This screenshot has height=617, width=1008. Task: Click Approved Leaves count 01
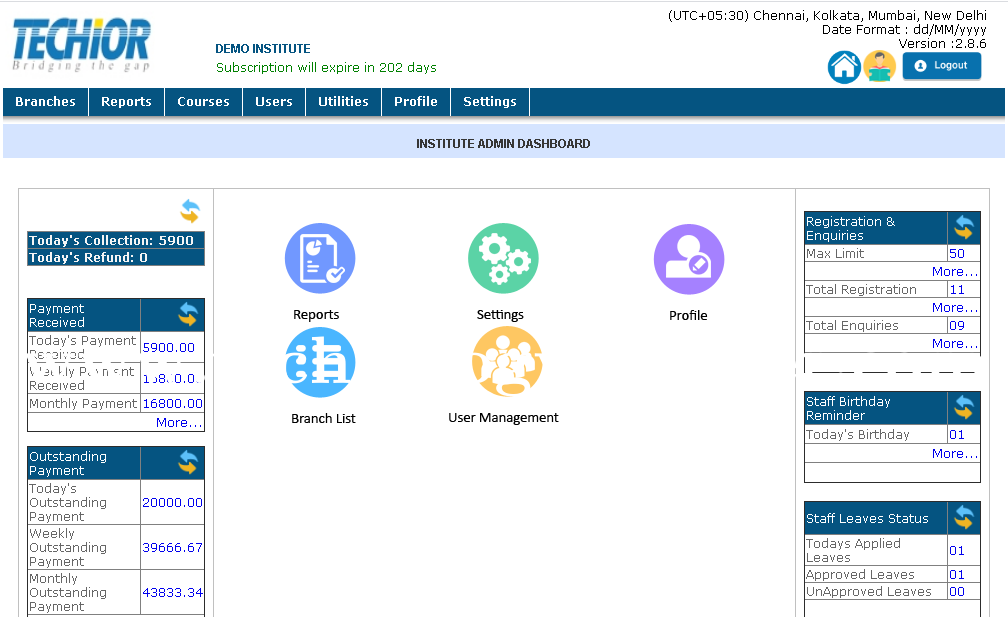pyautogui.click(x=957, y=574)
